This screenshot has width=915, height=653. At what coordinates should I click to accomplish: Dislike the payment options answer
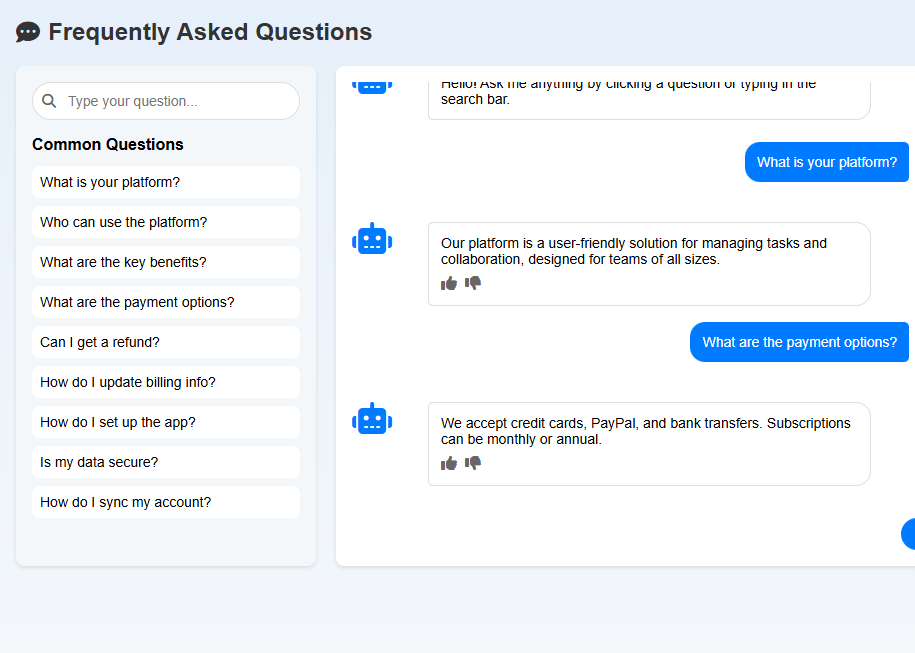(473, 463)
